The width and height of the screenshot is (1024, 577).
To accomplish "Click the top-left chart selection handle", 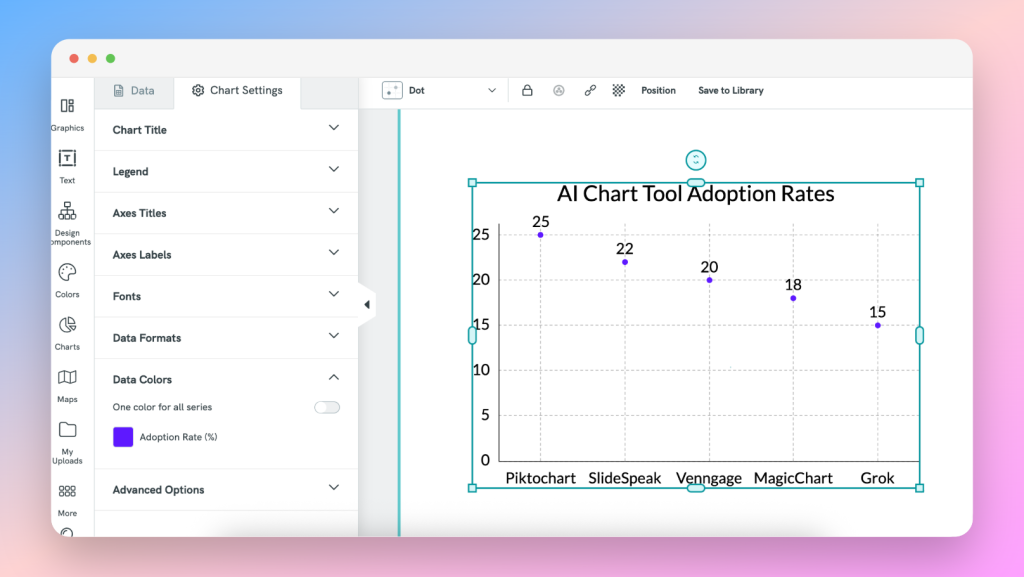I will 472,183.
